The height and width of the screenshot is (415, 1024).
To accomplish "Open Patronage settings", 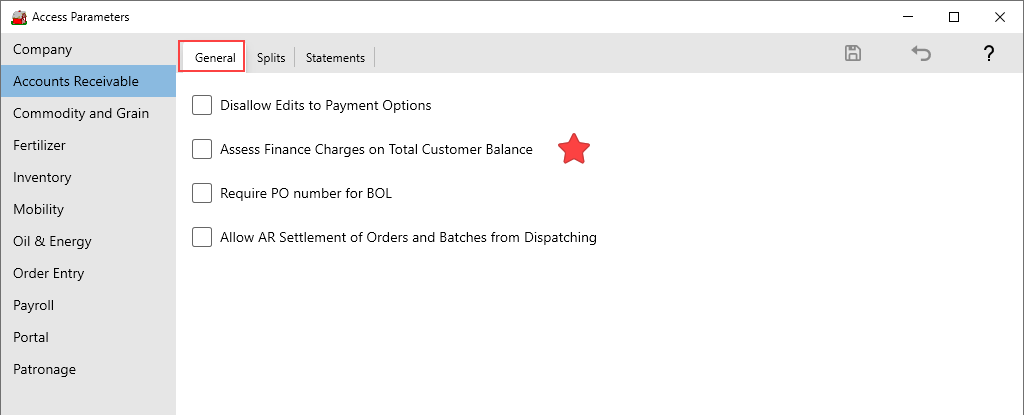I will [x=44, y=369].
